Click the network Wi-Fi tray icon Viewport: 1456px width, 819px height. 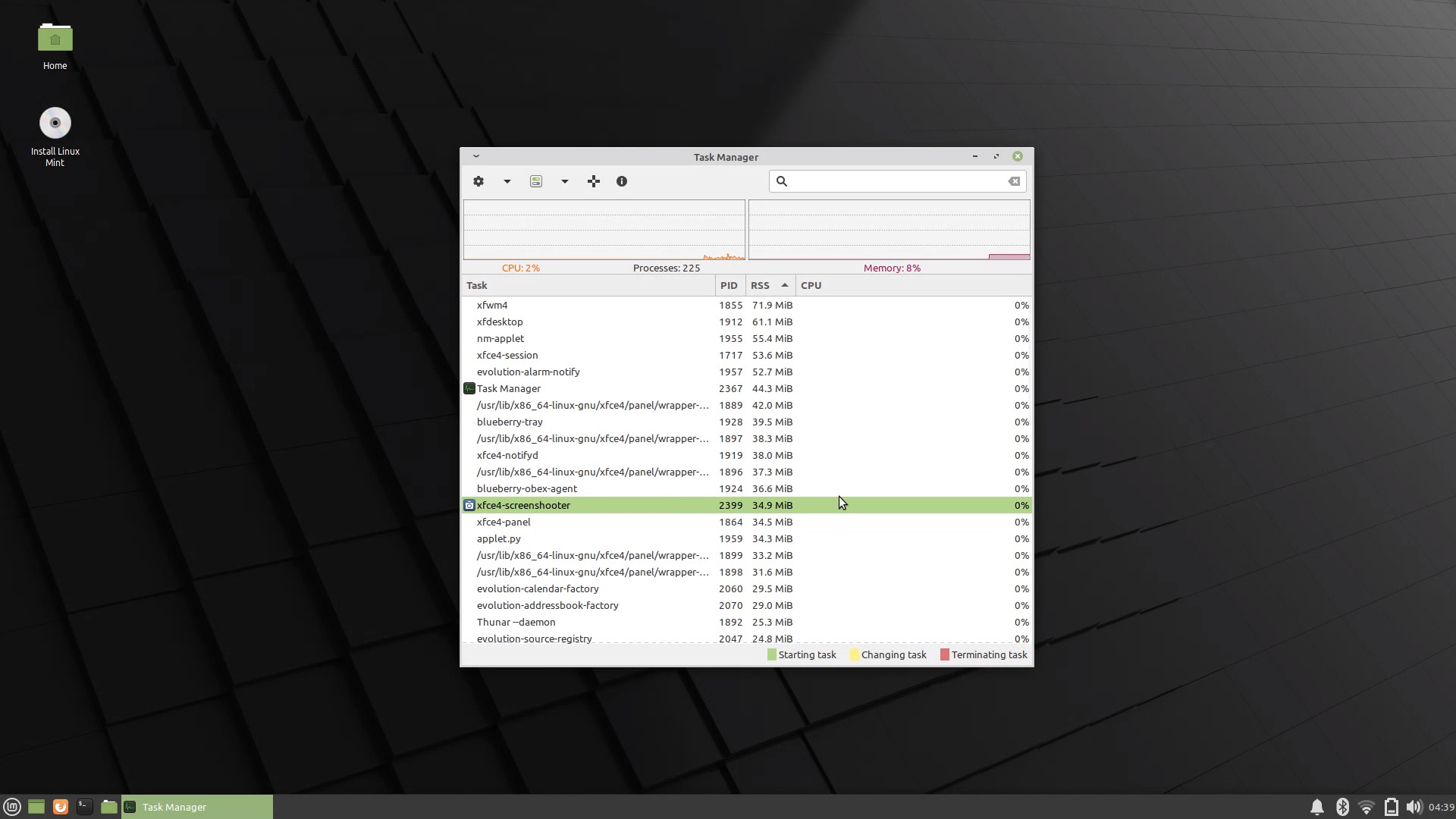point(1366,806)
